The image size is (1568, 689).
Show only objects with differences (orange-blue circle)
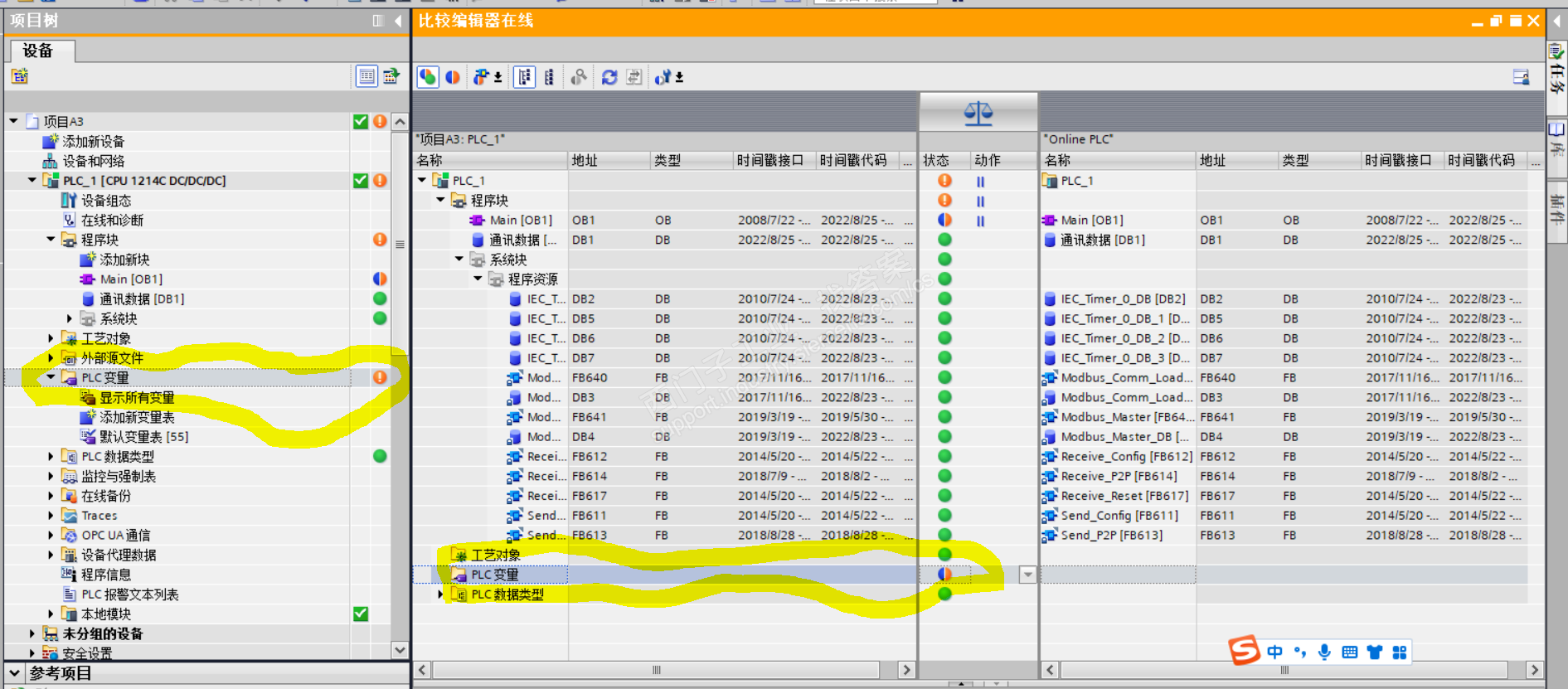click(x=453, y=77)
